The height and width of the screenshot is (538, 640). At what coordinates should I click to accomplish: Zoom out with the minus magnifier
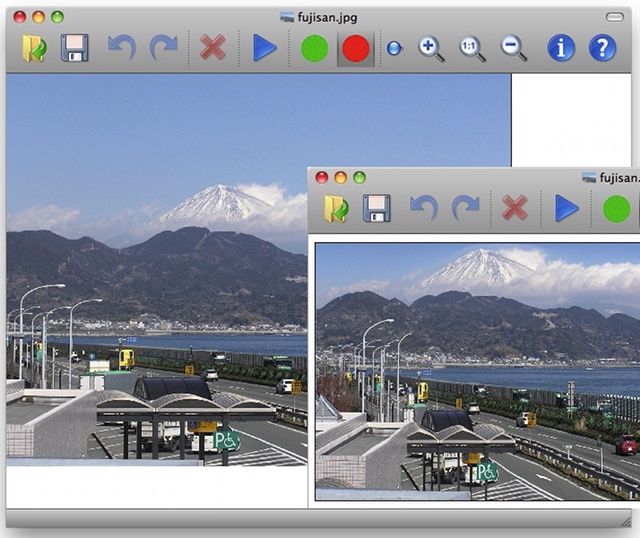point(513,49)
